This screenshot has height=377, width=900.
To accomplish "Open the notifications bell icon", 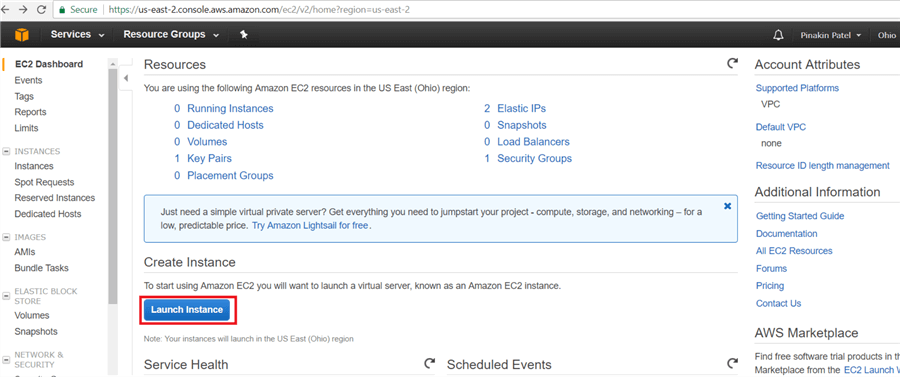I will click(778, 35).
